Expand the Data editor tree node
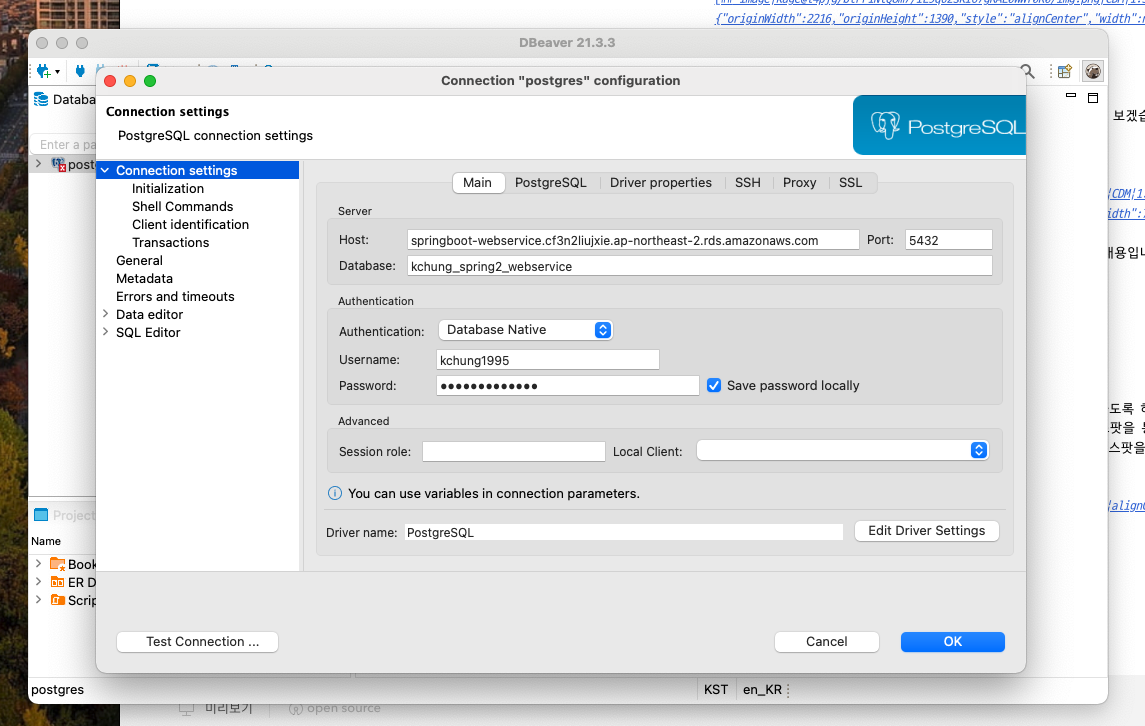The image size is (1145, 726). click(x=105, y=314)
